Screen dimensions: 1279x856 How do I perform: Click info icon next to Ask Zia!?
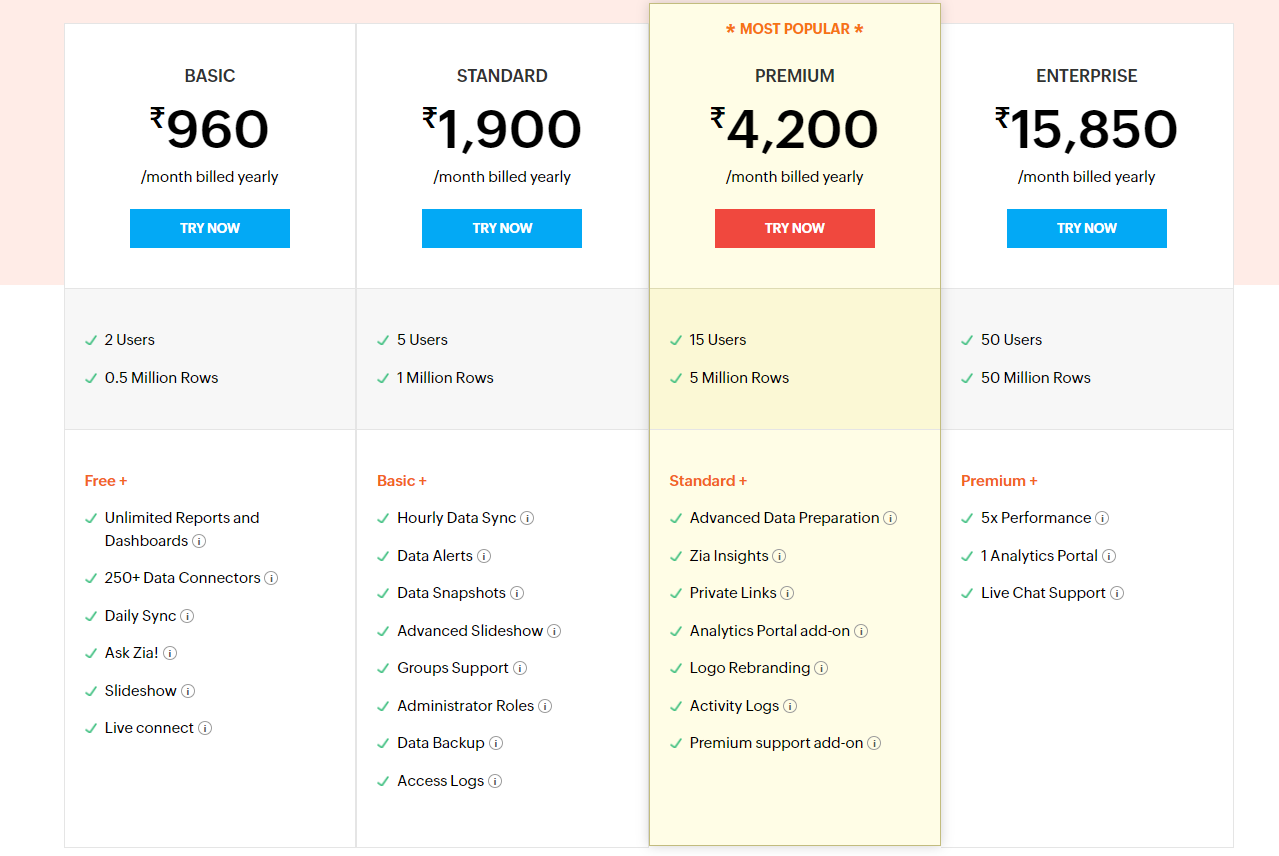point(170,653)
